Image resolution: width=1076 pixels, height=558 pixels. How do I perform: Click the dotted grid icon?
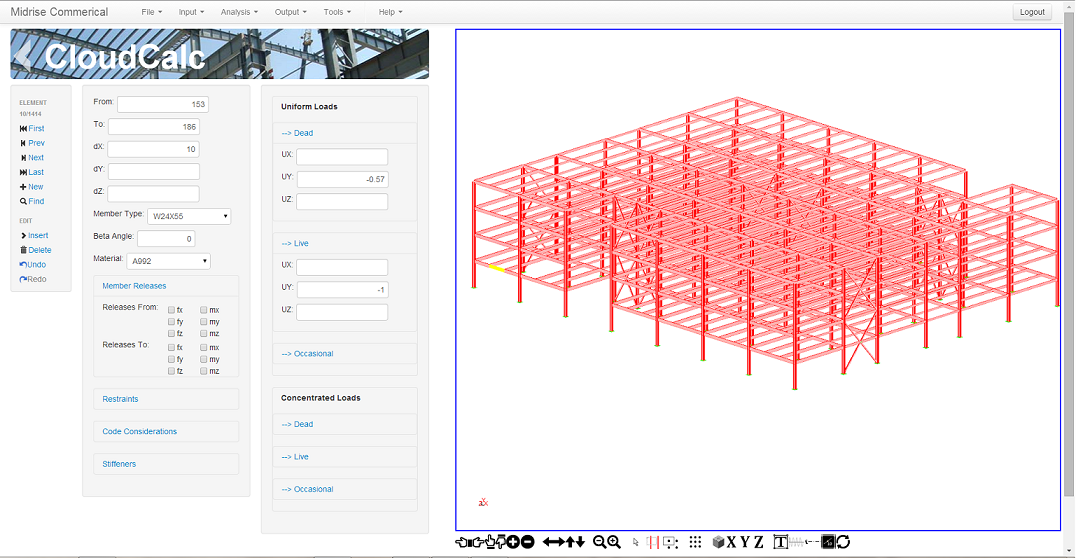pos(695,542)
